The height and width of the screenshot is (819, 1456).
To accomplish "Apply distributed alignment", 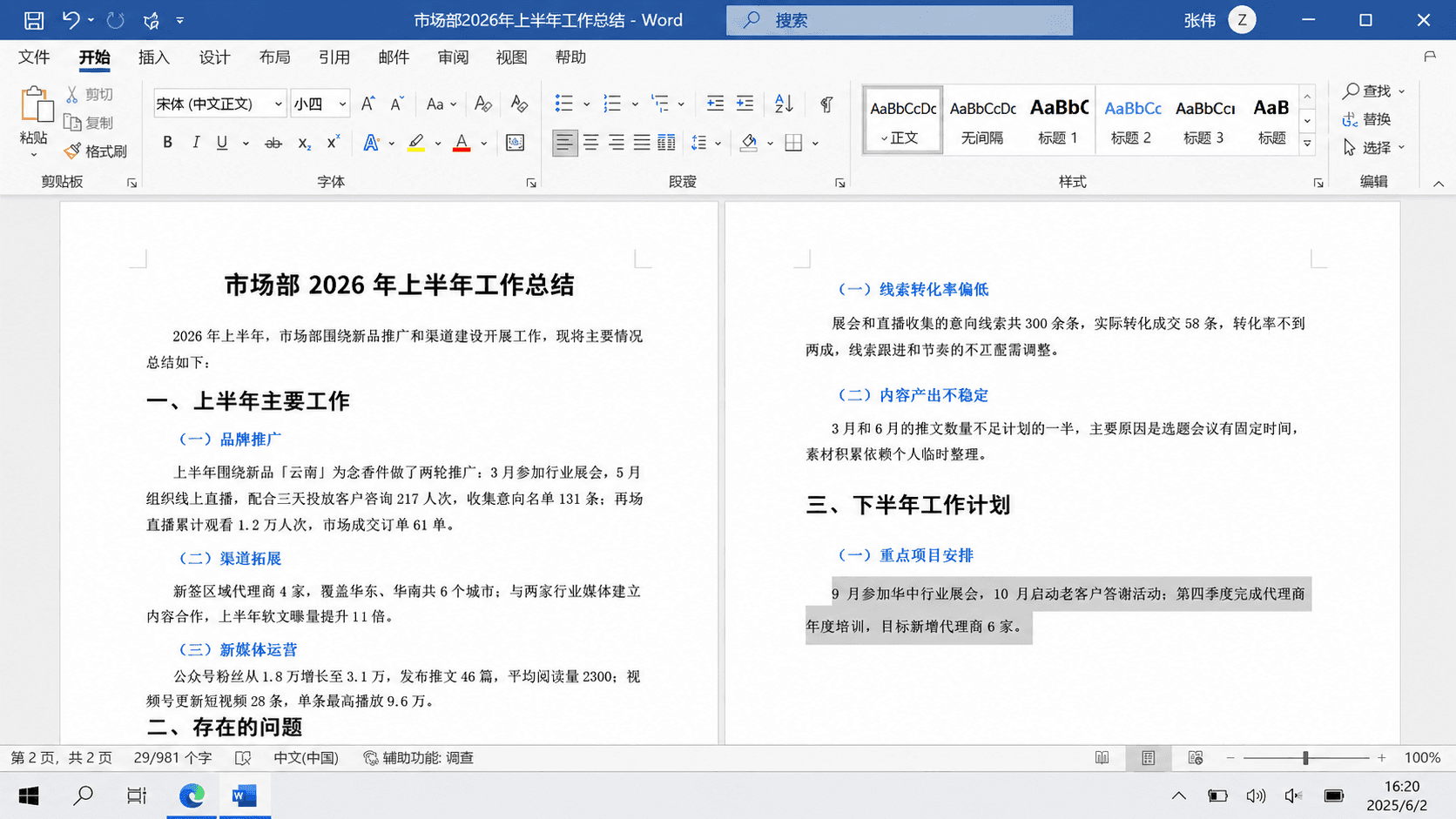I will click(666, 143).
